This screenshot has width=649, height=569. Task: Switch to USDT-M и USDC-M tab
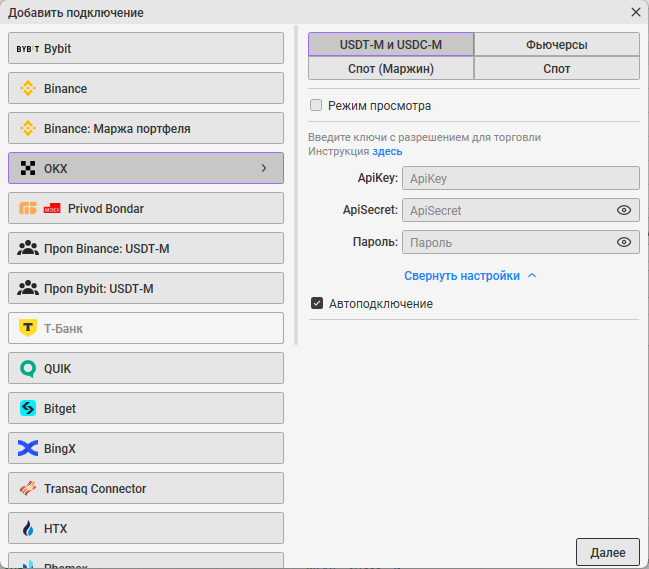pyautogui.click(x=391, y=44)
